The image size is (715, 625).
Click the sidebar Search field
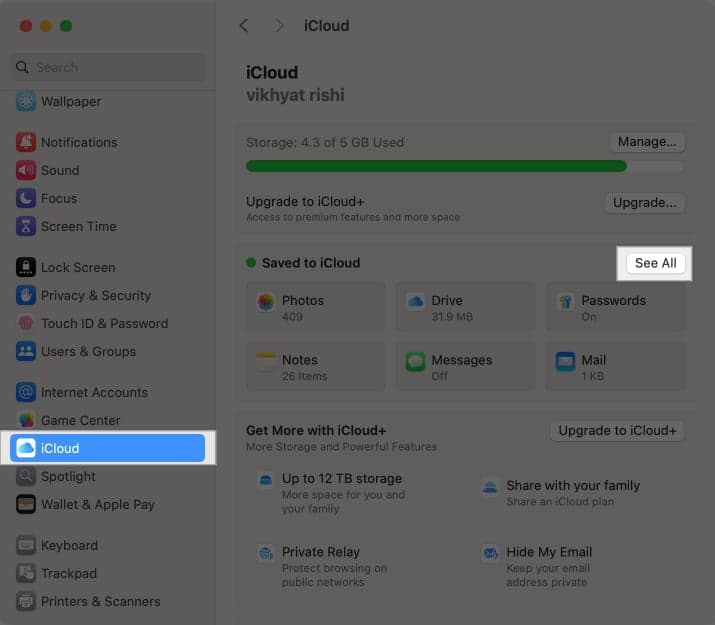(x=108, y=67)
